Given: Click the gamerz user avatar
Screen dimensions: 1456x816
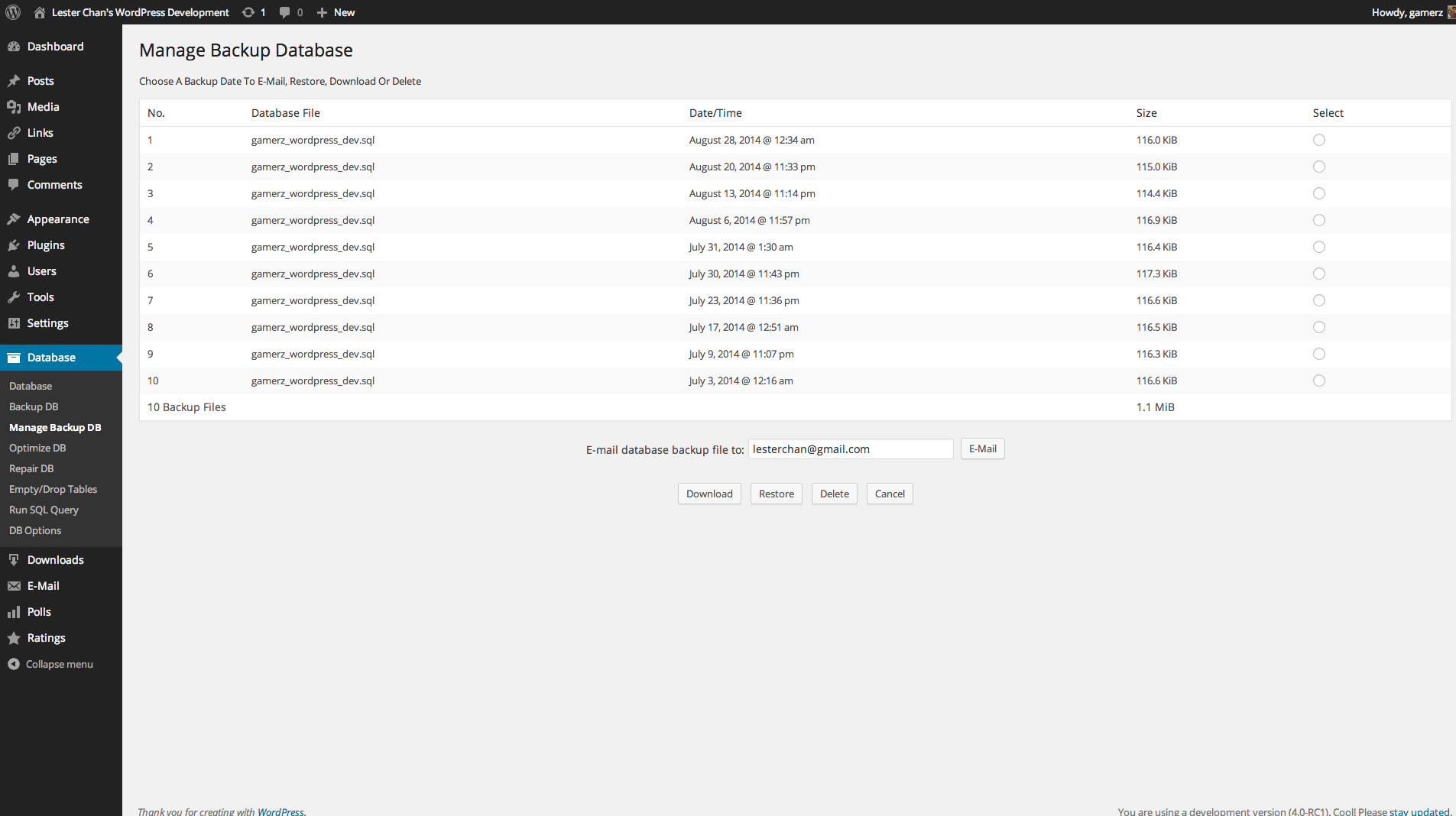Looking at the screenshot, I should (1451, 12).
